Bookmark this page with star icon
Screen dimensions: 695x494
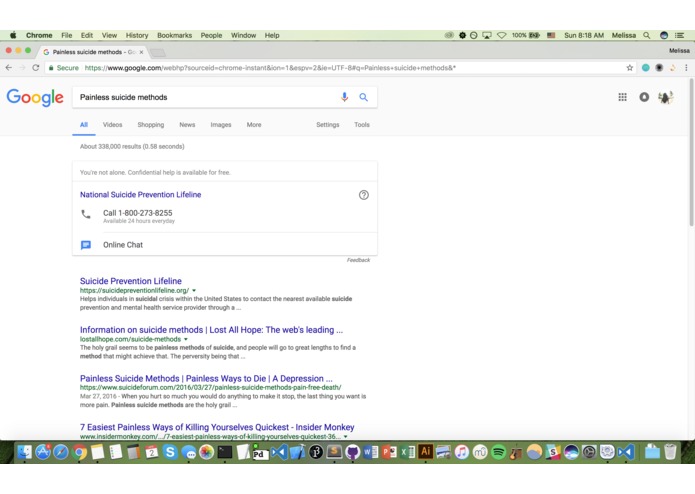click(x=629, y=68)
